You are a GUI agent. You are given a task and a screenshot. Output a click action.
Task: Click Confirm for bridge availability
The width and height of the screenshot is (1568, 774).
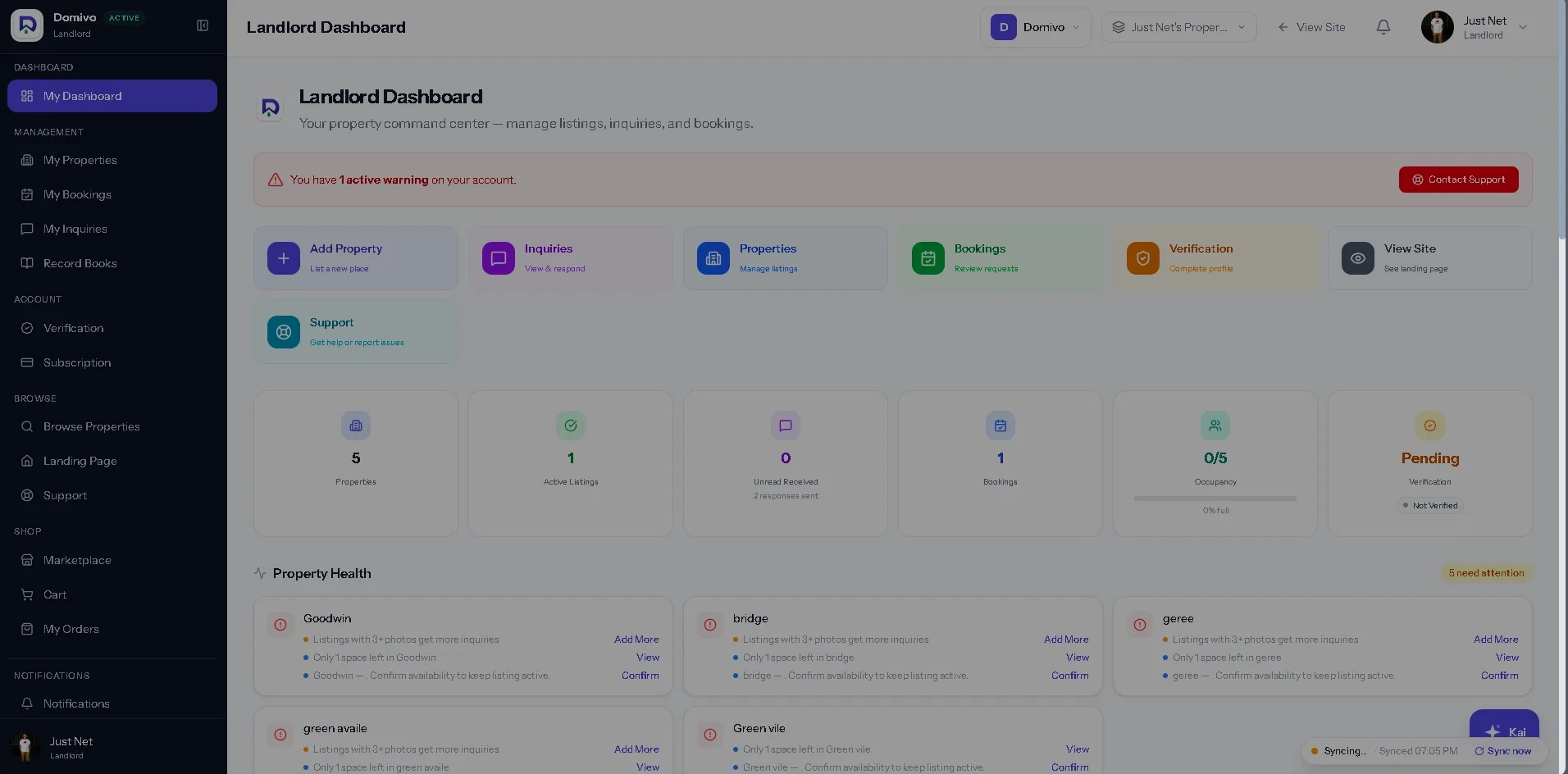tap(1070, 676)
